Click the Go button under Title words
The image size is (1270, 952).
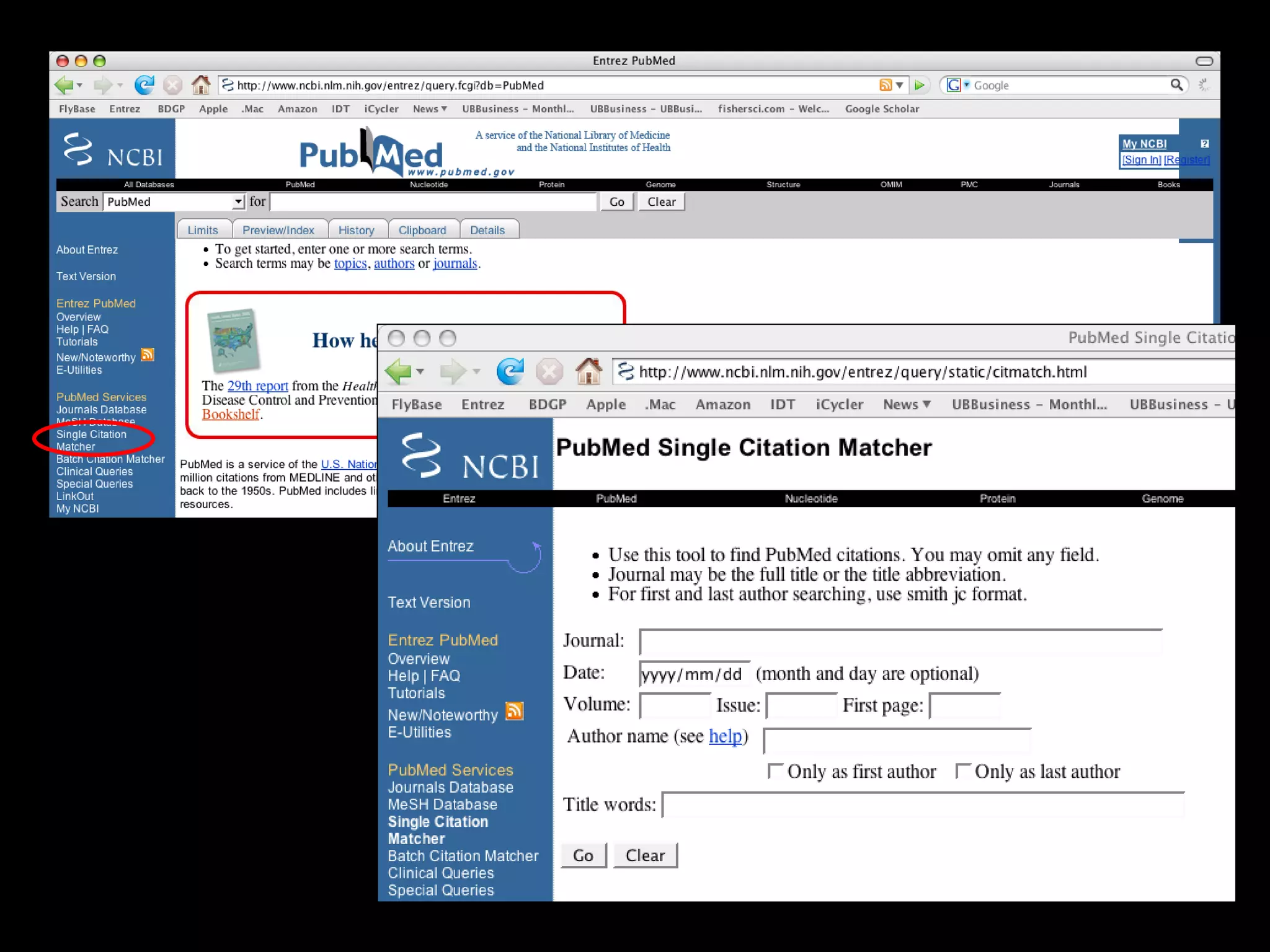tap(583, 855)
